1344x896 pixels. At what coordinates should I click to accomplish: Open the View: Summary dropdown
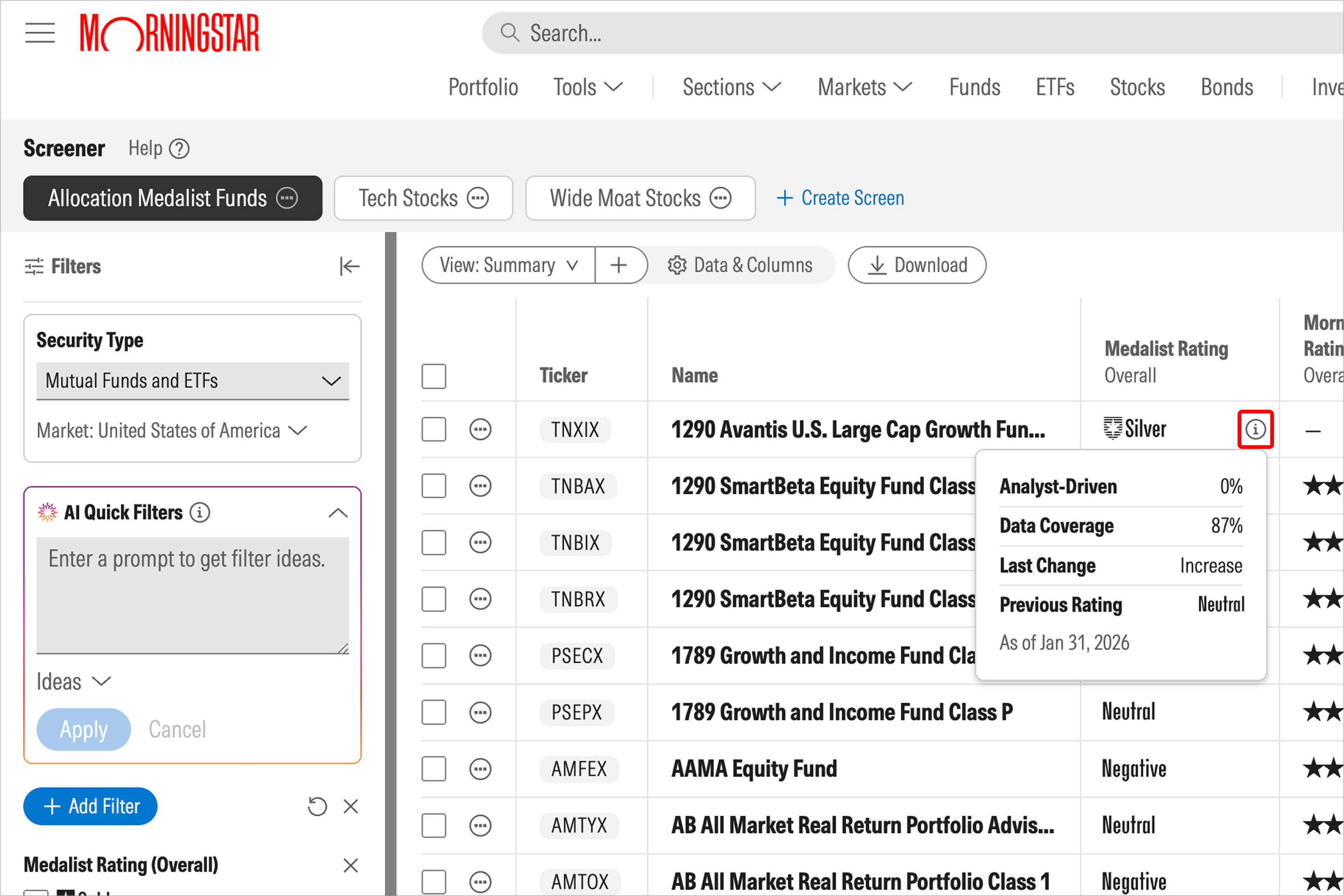click(x=508, y=265)
